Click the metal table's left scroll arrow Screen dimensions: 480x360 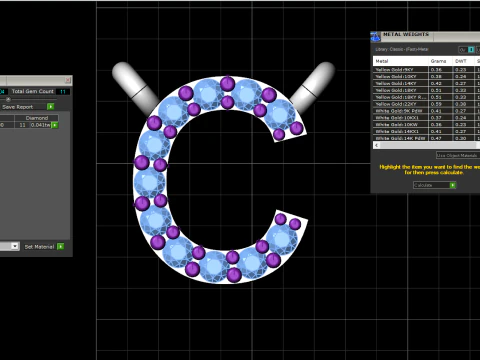click(377, 145)
